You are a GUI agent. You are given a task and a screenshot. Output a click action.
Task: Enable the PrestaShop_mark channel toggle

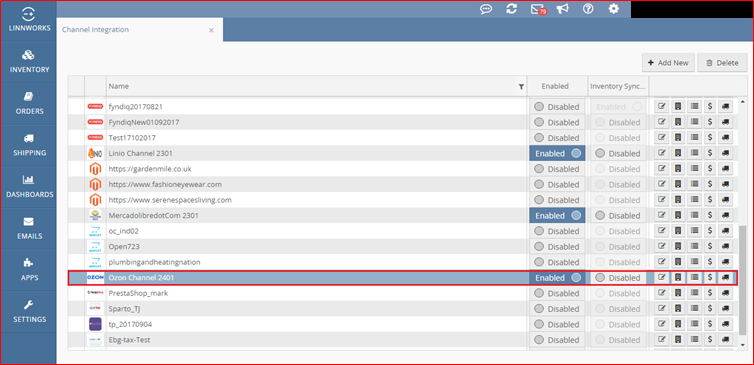557,293
